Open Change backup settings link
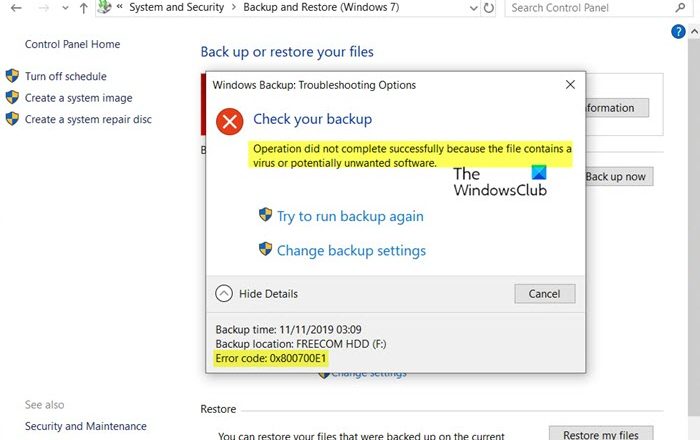 tap(351, 250)
